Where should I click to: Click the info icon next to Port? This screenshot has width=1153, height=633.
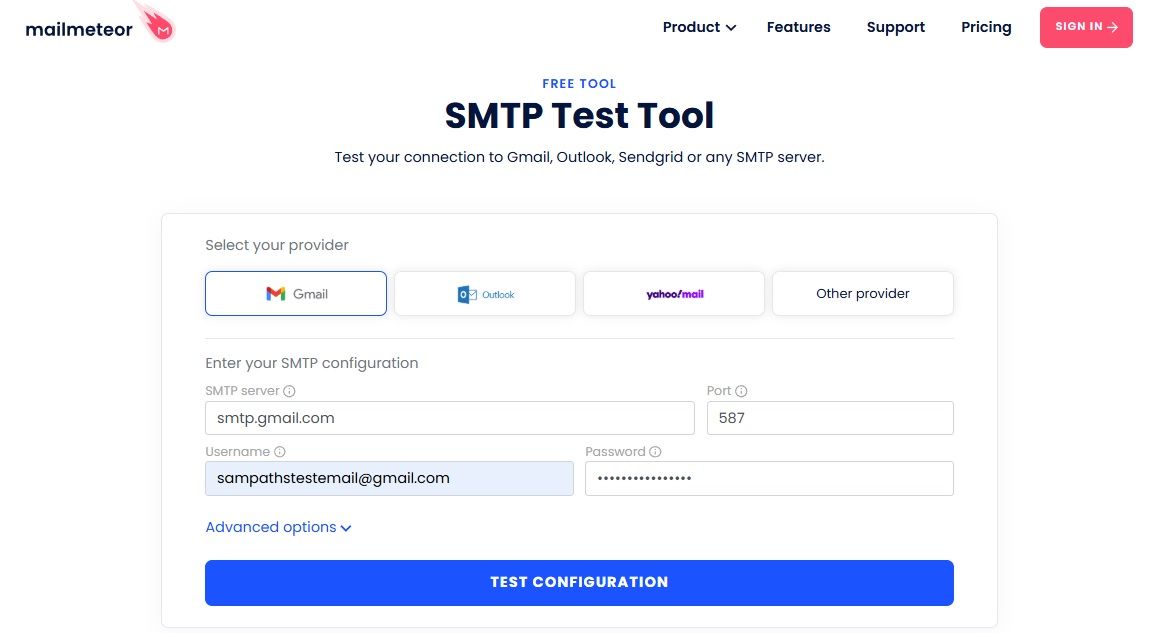pyautogui.click(x=743, y=391)
